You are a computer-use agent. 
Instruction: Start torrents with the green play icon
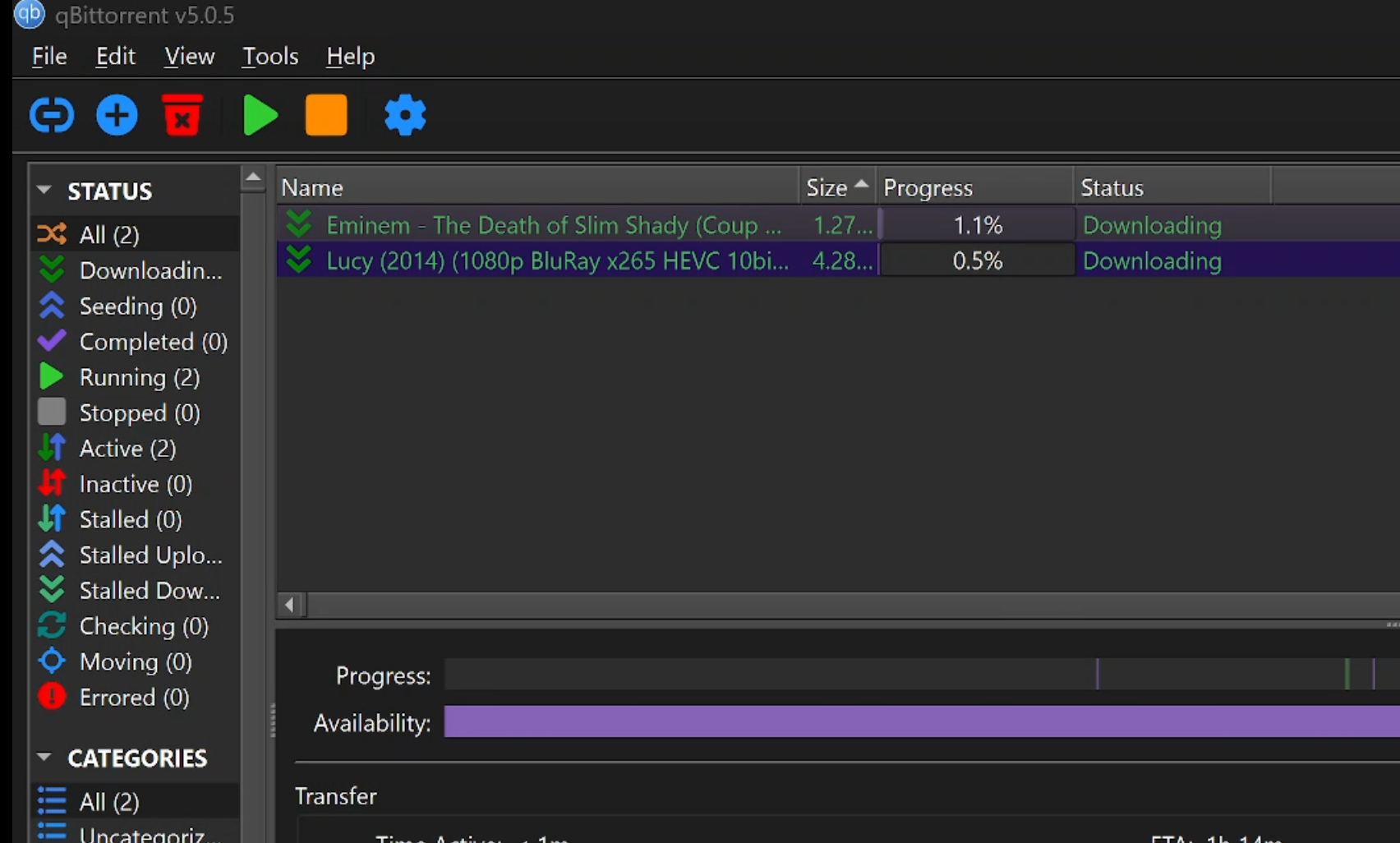click(x=260, y=115)
